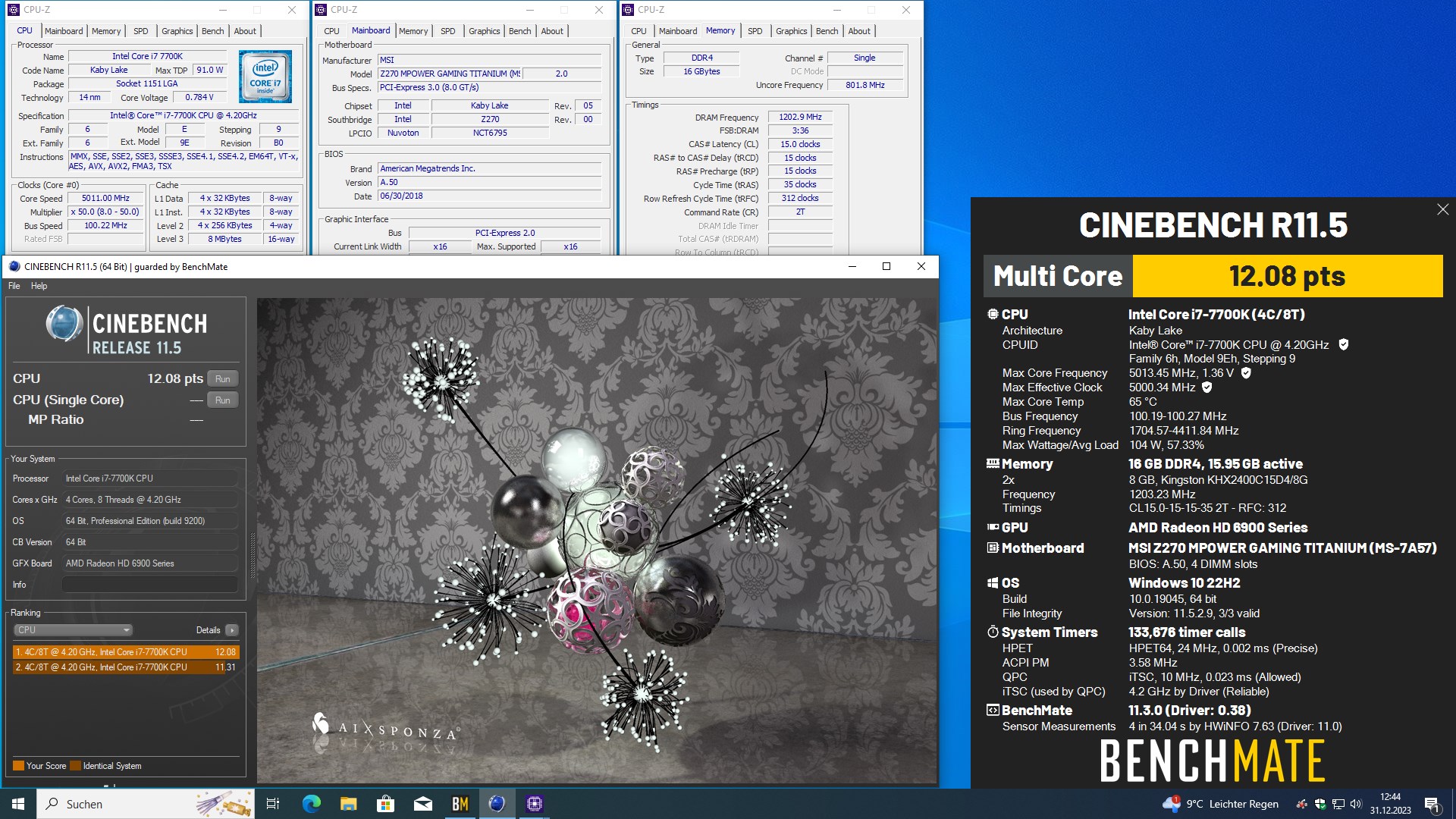The image size is (1456, 819).
Task: Click the taskbar clock showing 12:44
Action: click(1390, 804)
